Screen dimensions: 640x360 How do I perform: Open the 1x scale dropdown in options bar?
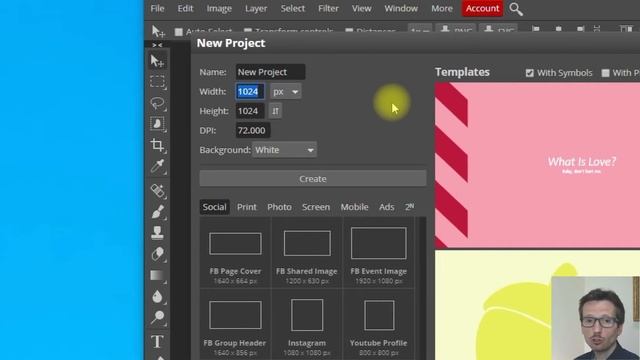coord(420,31)
